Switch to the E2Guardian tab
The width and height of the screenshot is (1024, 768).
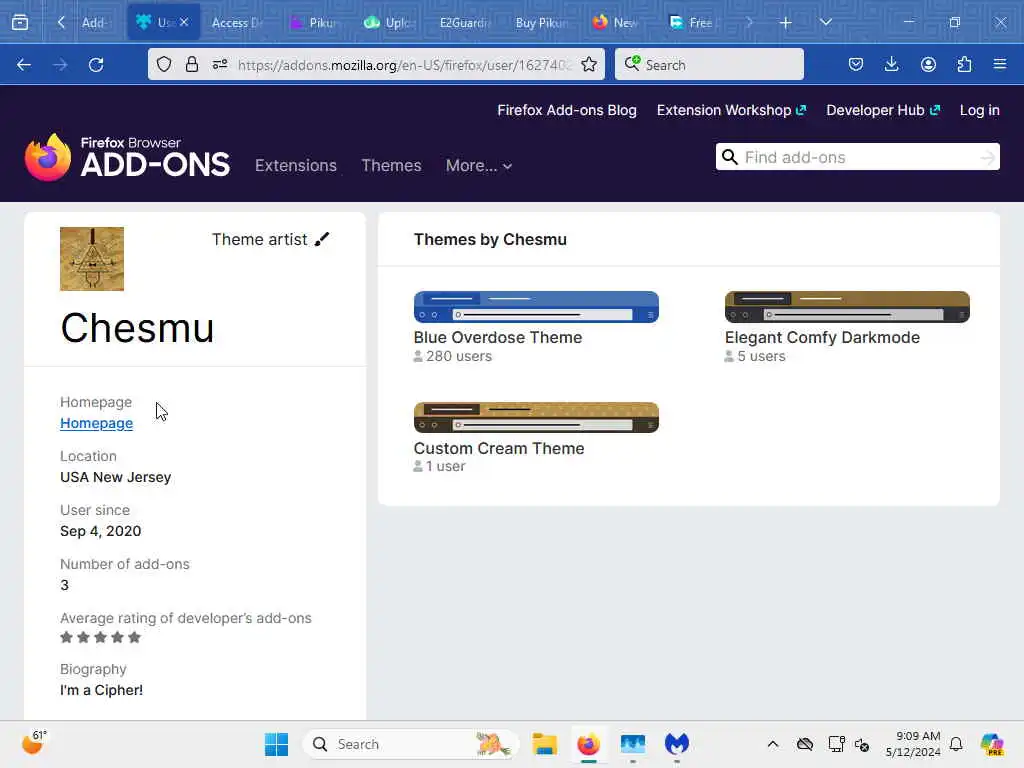tap(465, 22)
